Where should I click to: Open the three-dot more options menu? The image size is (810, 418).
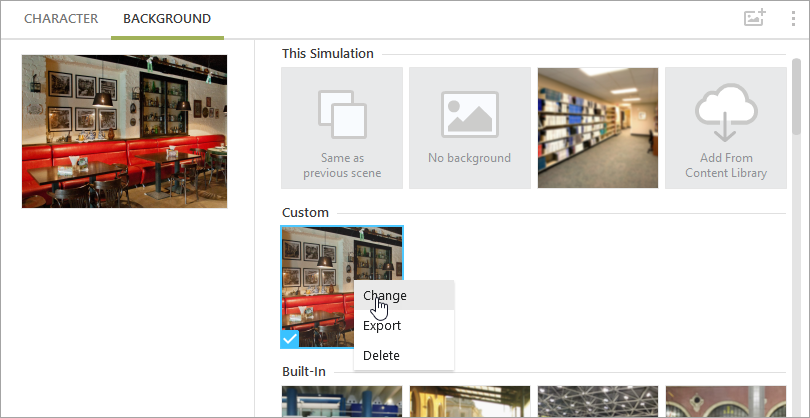793,18
